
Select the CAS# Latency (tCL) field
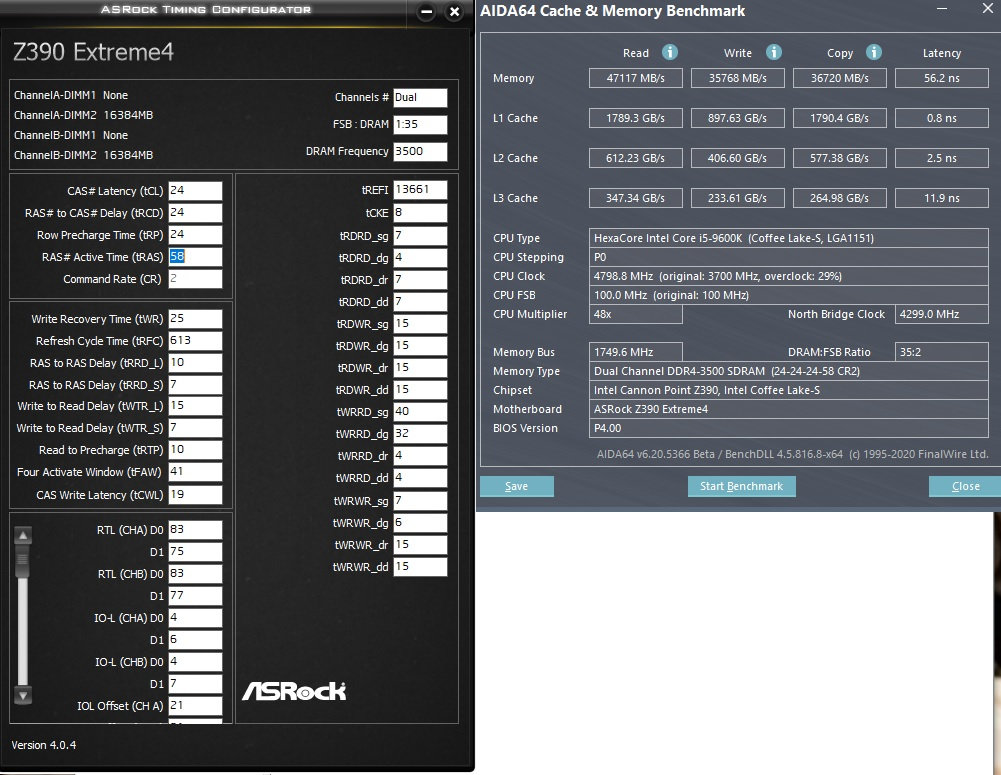point(195,190)
